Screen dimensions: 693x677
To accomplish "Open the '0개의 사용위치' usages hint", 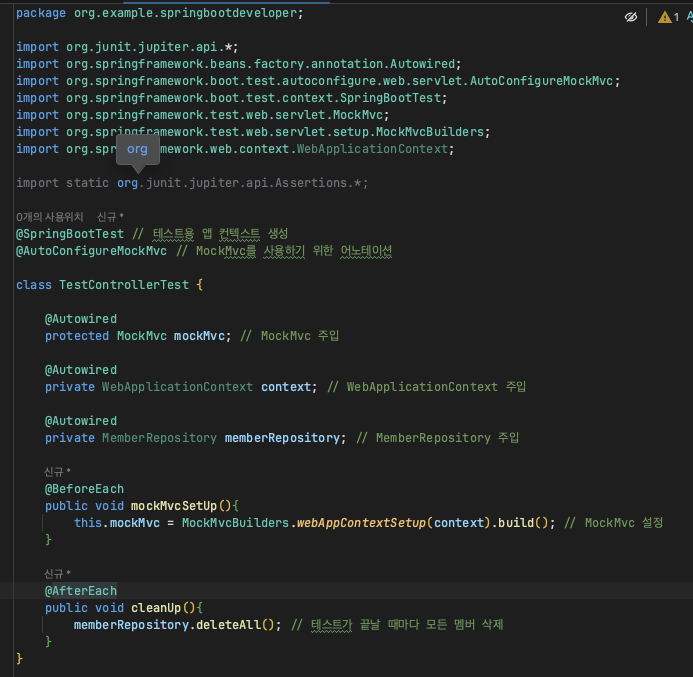I will pos(50,217).
